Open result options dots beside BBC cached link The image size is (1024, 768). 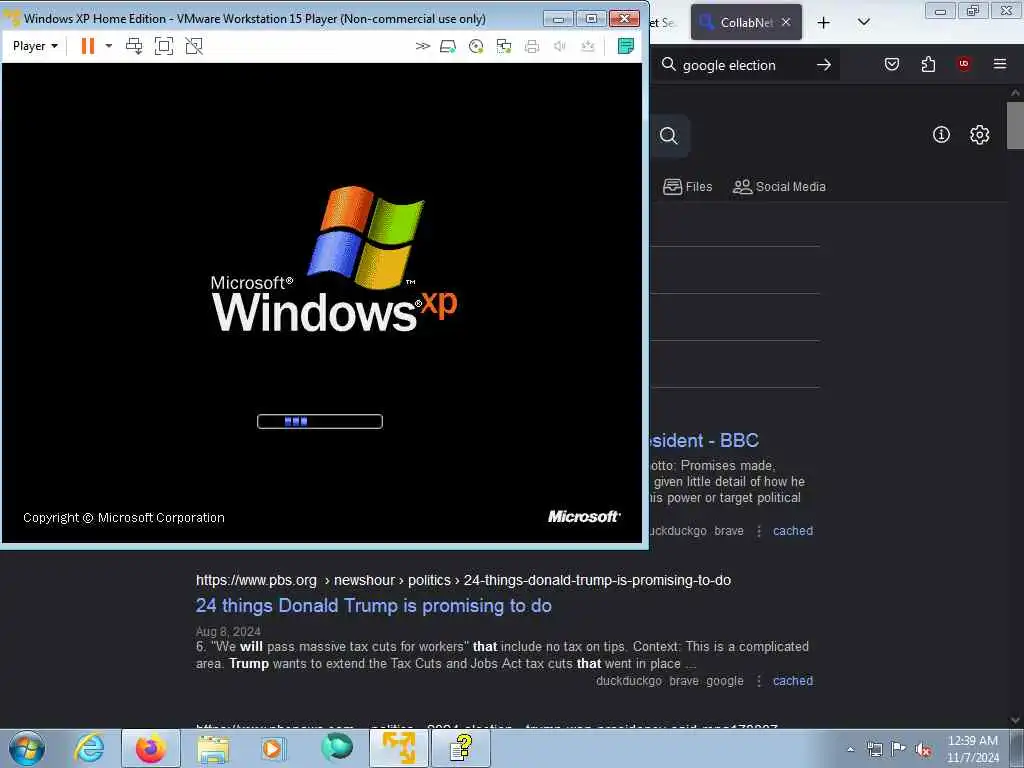[x=759, y=532]
